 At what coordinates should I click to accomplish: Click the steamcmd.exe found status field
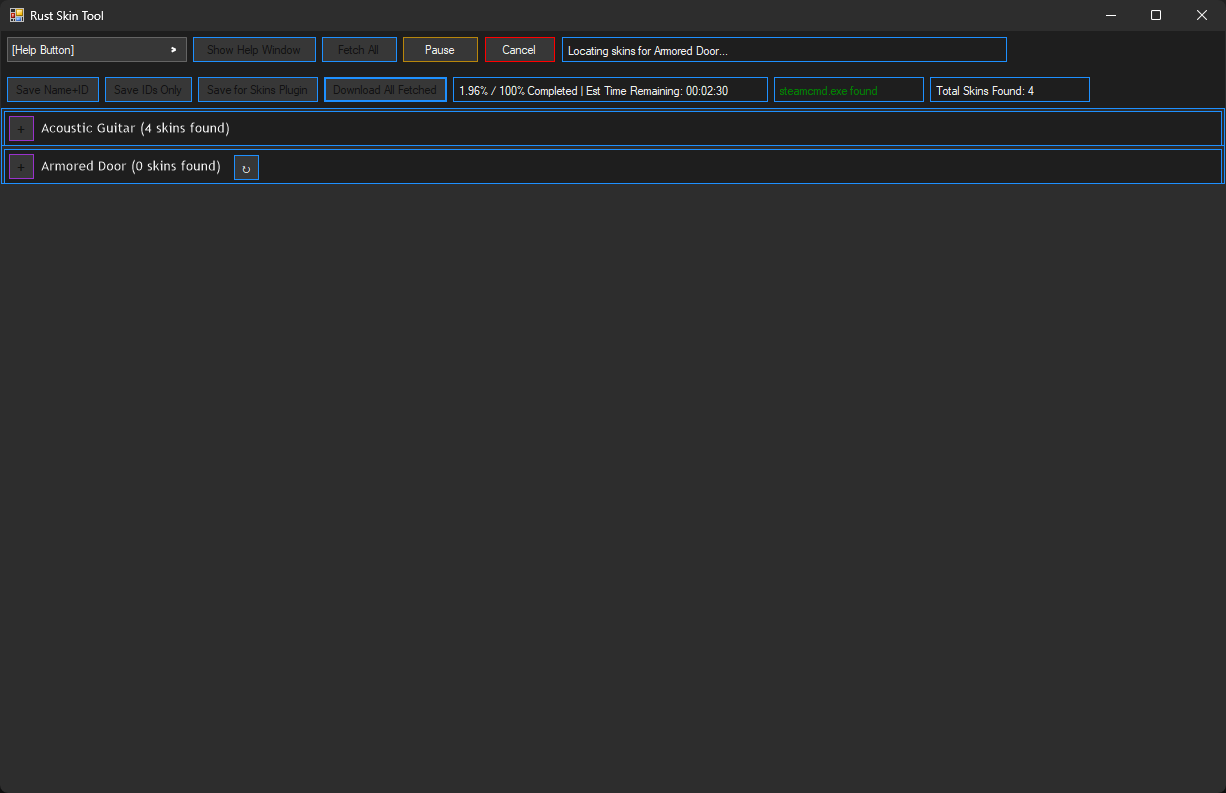(x=848, y=89)
